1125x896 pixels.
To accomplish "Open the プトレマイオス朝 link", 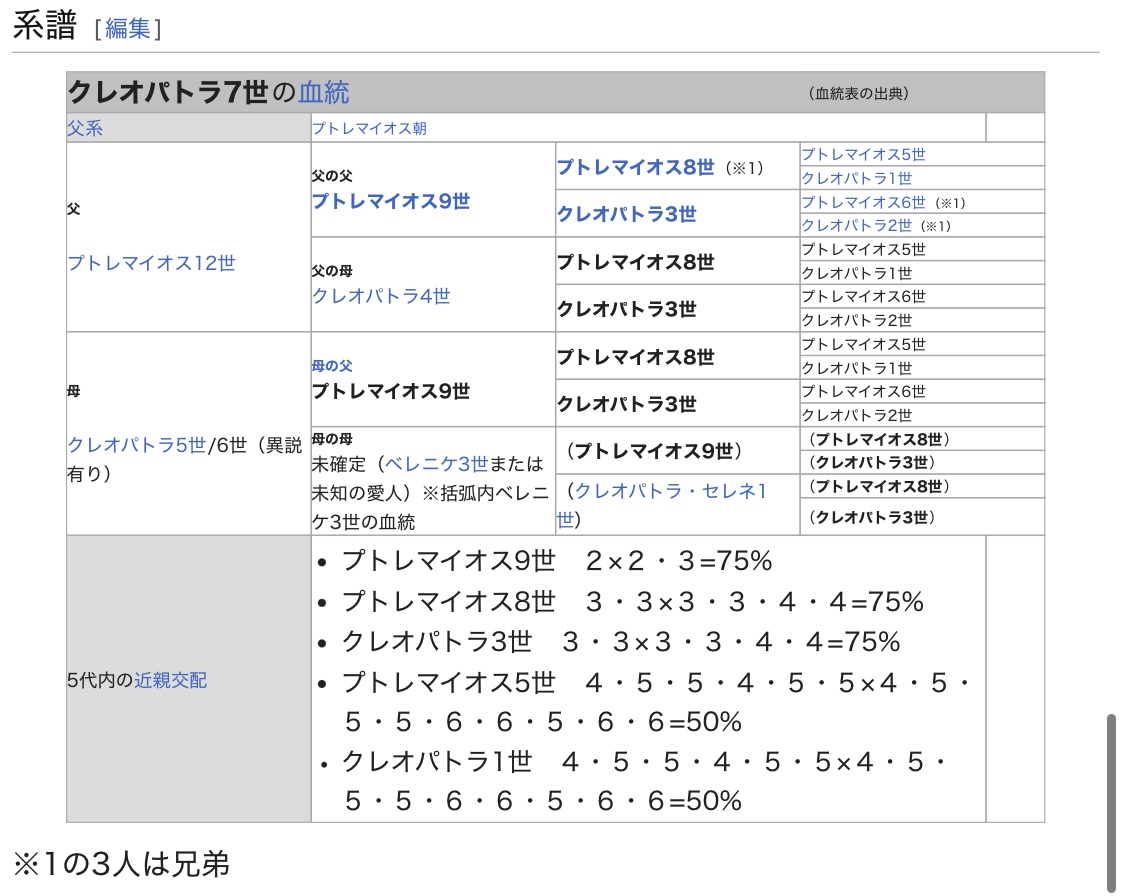I will click(369, 129).
